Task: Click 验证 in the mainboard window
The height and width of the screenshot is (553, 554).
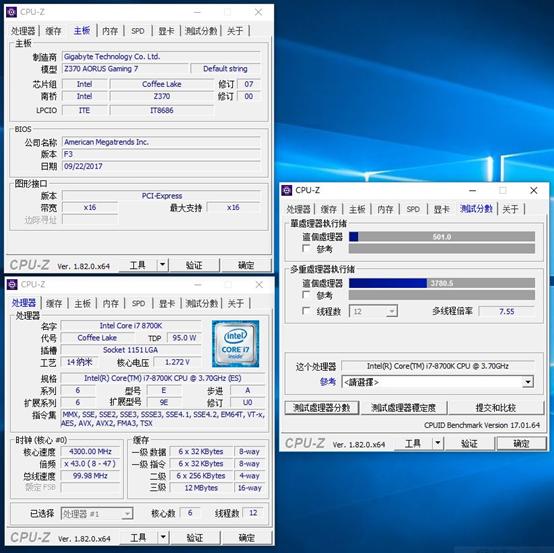Action: tap(194, 265)
